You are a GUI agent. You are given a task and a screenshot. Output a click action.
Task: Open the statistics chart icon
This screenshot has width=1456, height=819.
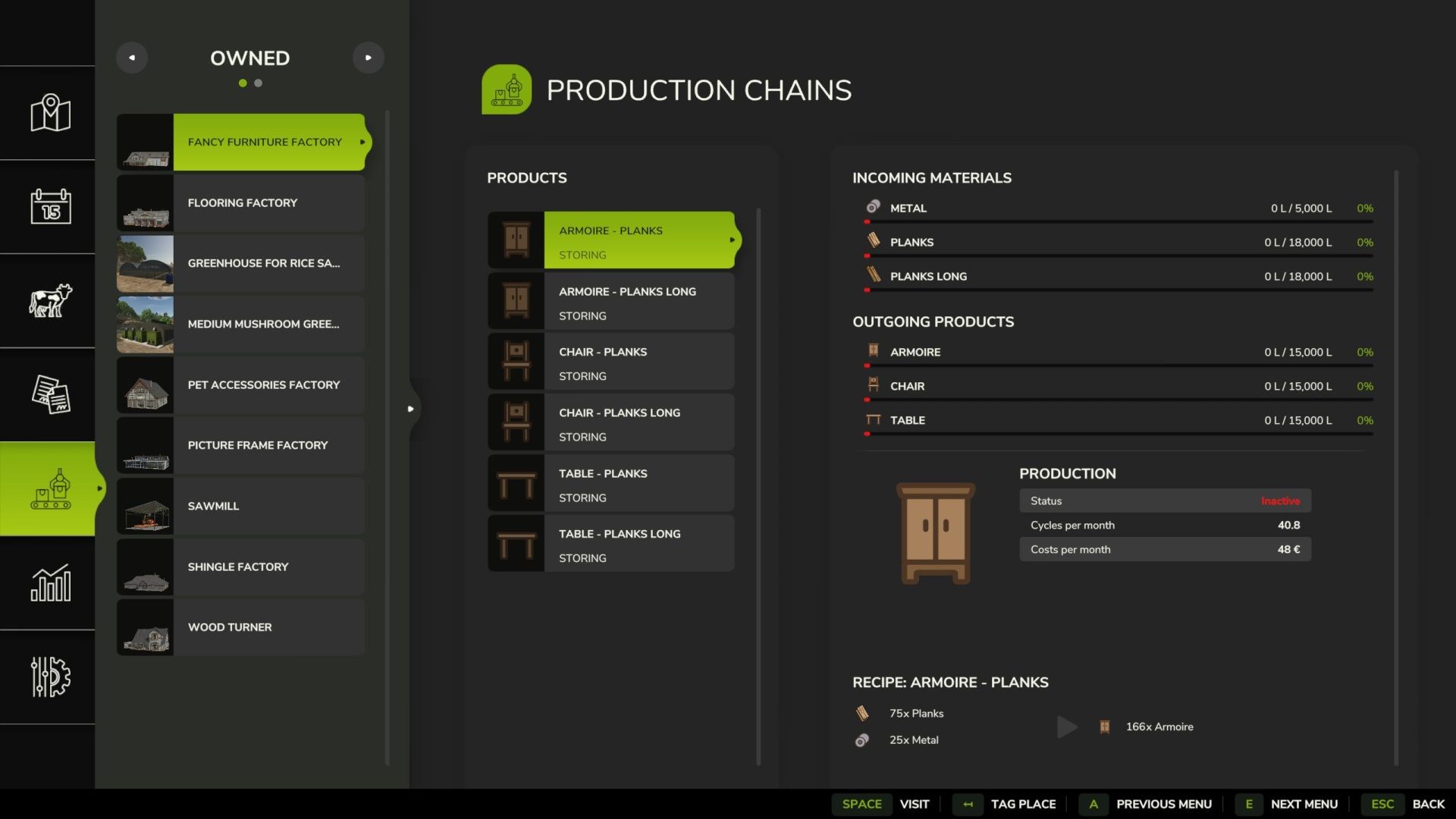tap(50, 582)
